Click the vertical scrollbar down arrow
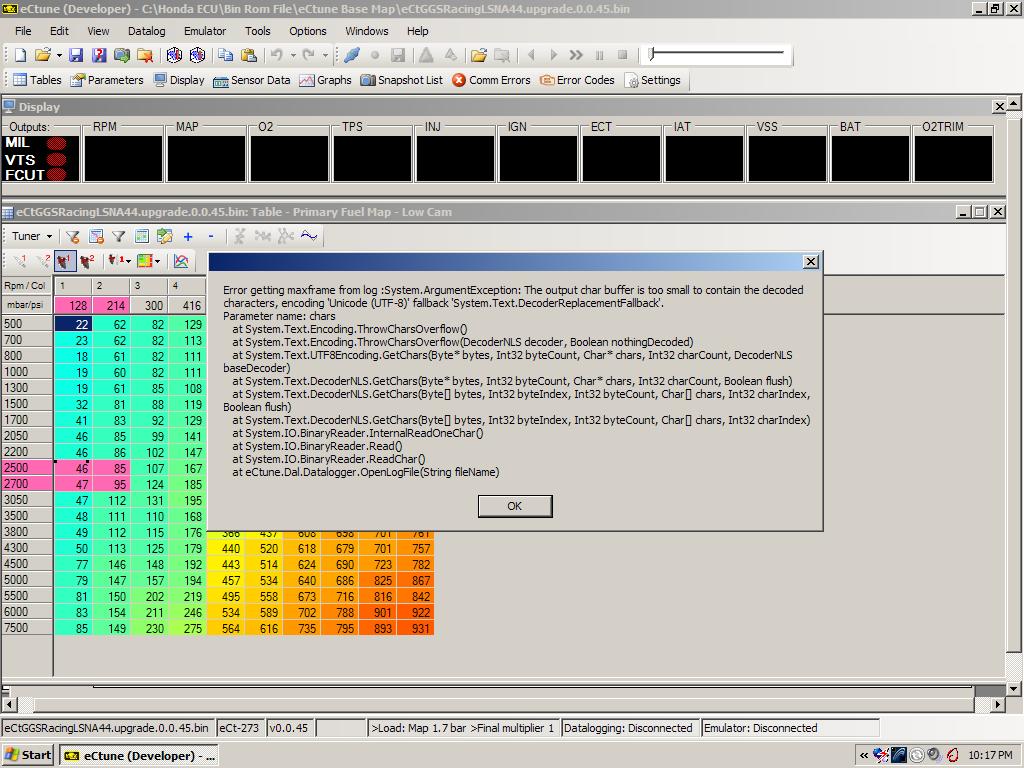 click(x=1014, y=688)
